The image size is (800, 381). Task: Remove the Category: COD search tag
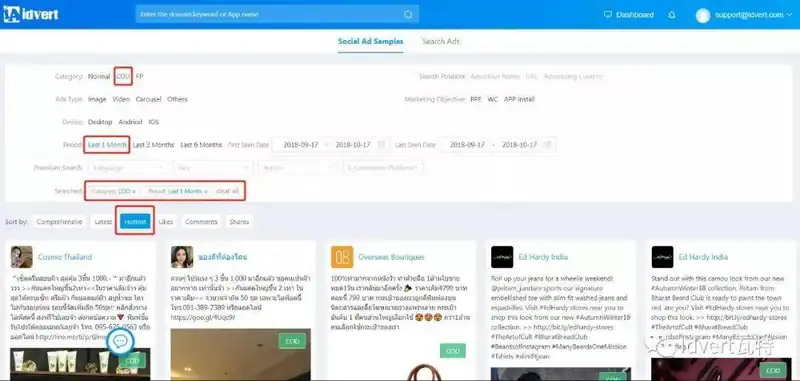click(x=134, y=191)
